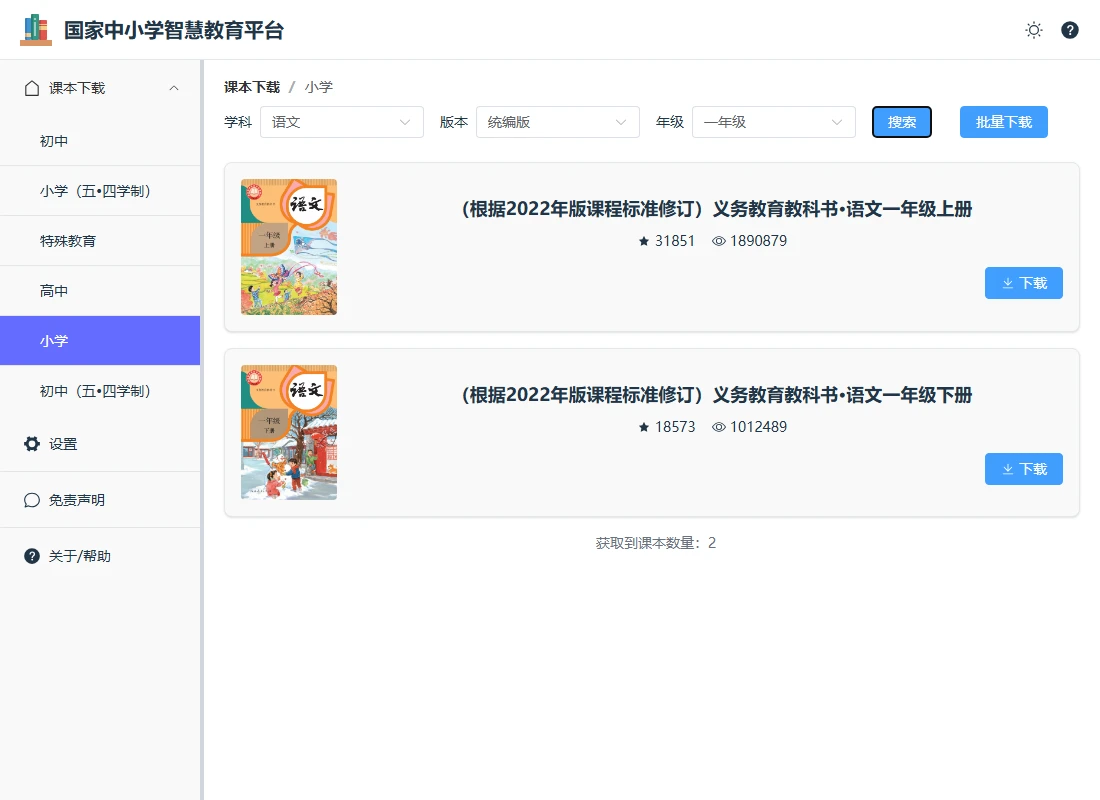Open the 版本 dropdown showing 统编版

tap(557, 122)
